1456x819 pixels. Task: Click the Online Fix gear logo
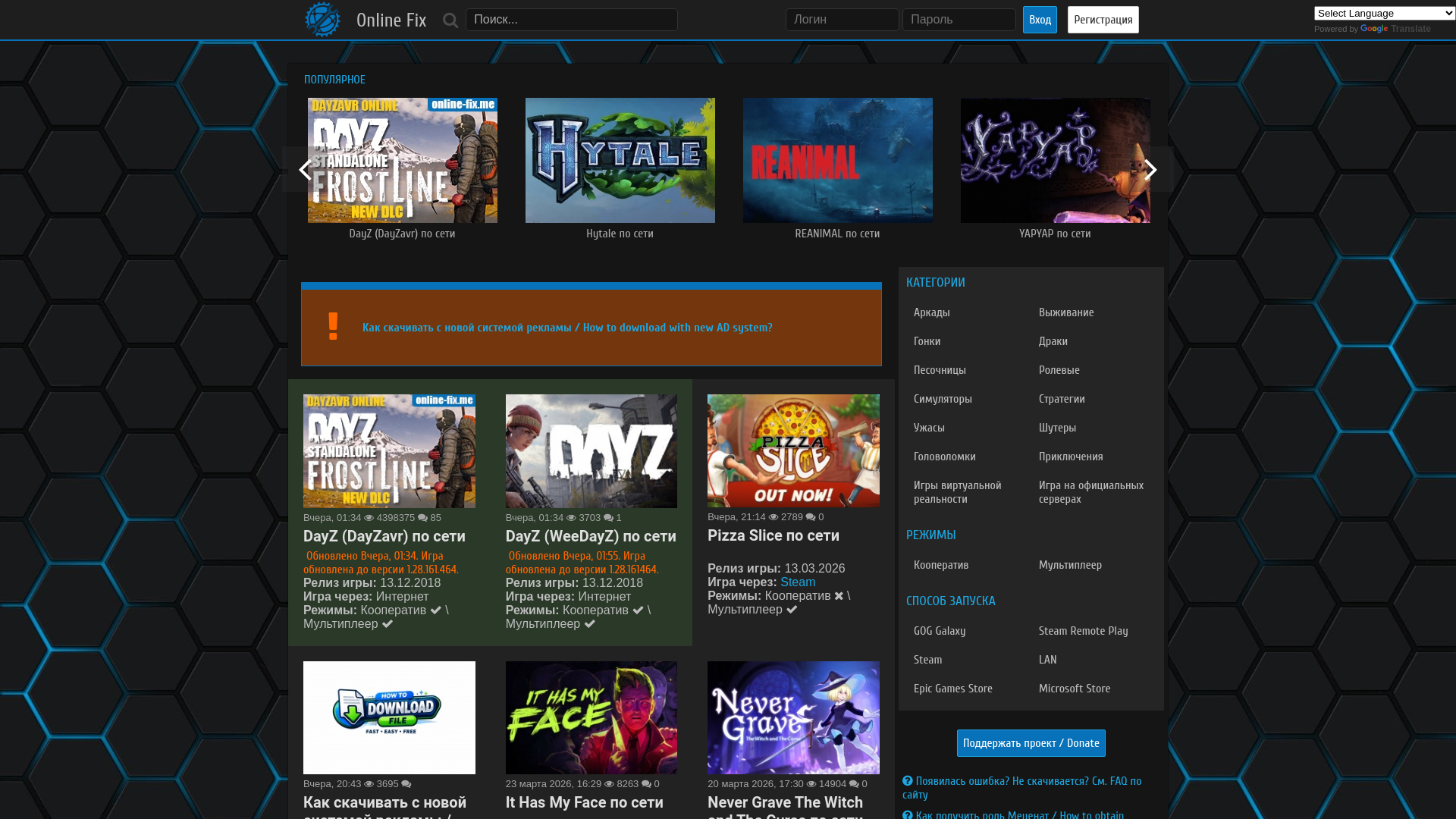[322, 20]
